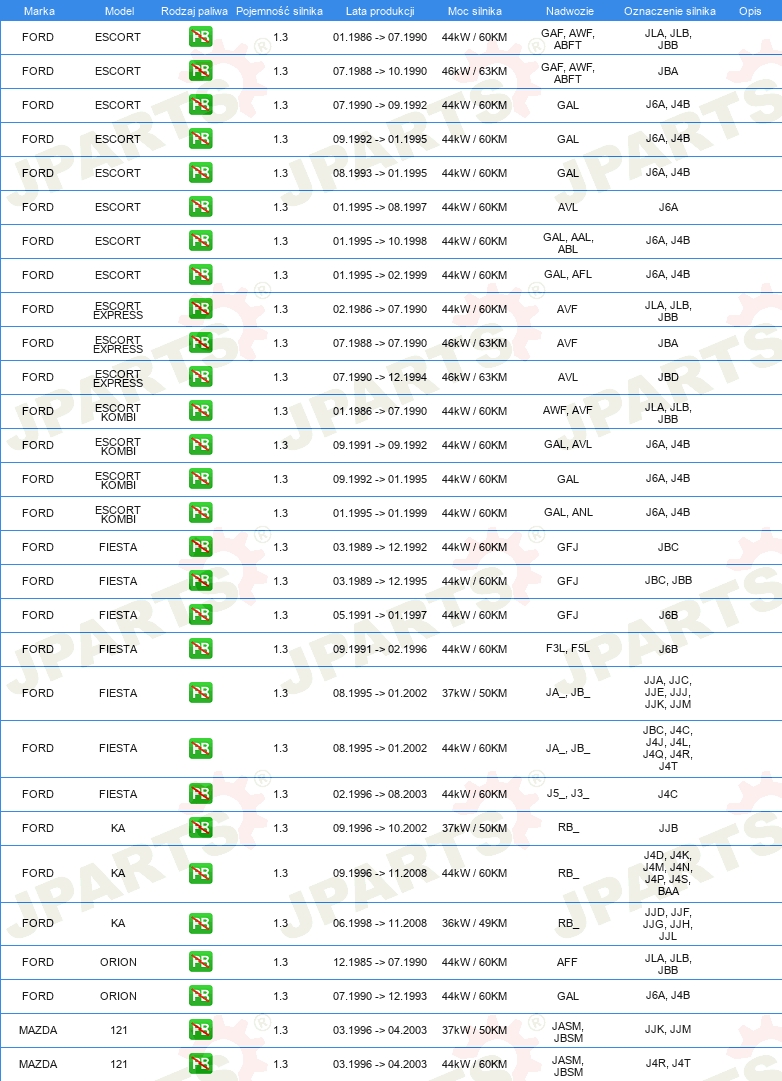The width and height of the screenshot is (782, 1081).
Task: Select the body code cell J5_, J3_
Action: point(568,794)
